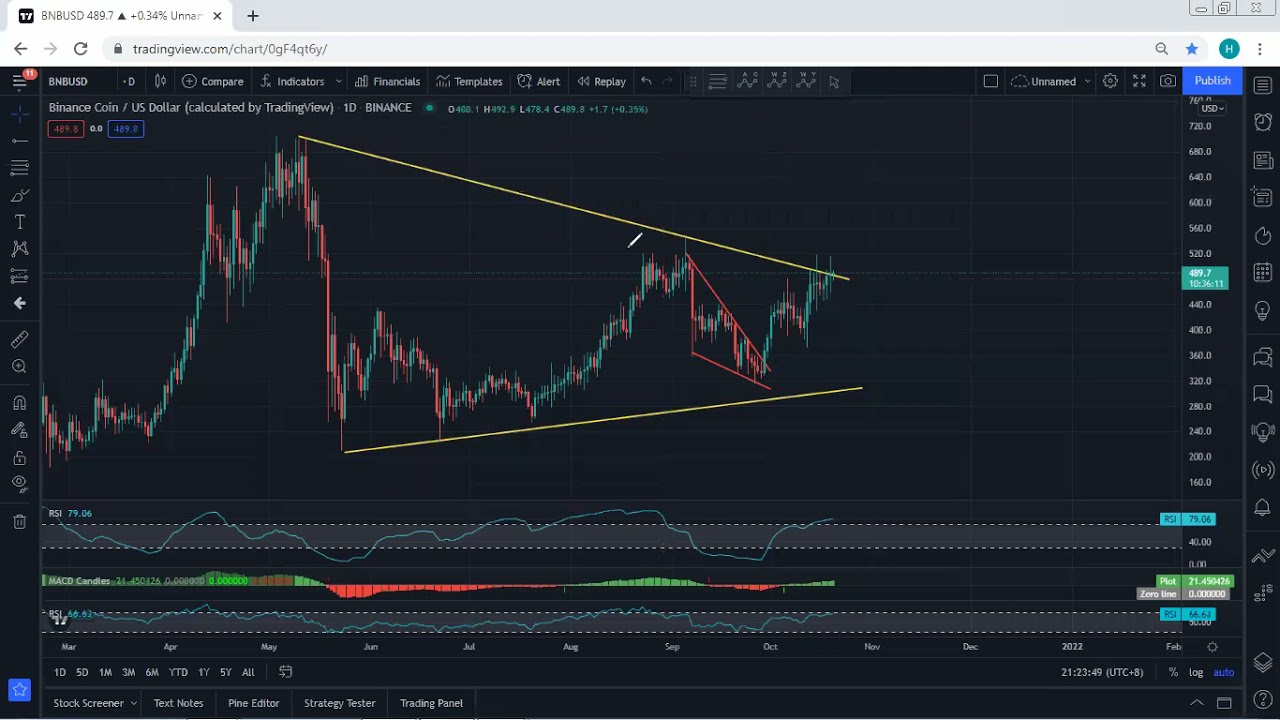The image size is (1280, 720).
Task: Open the D time interval dropdown
Action: [129, 81]
